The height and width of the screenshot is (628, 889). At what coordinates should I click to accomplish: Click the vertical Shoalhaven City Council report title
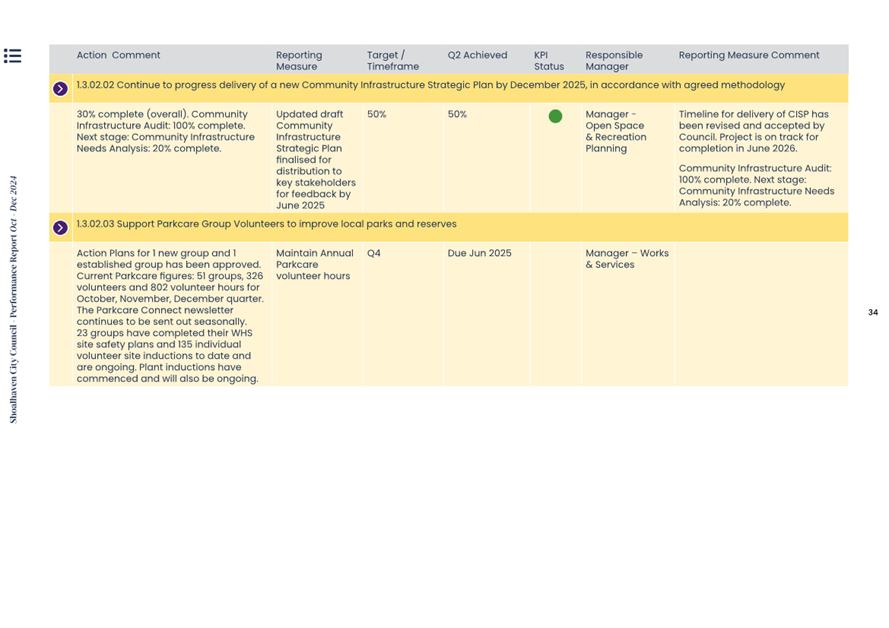(14, 300)
